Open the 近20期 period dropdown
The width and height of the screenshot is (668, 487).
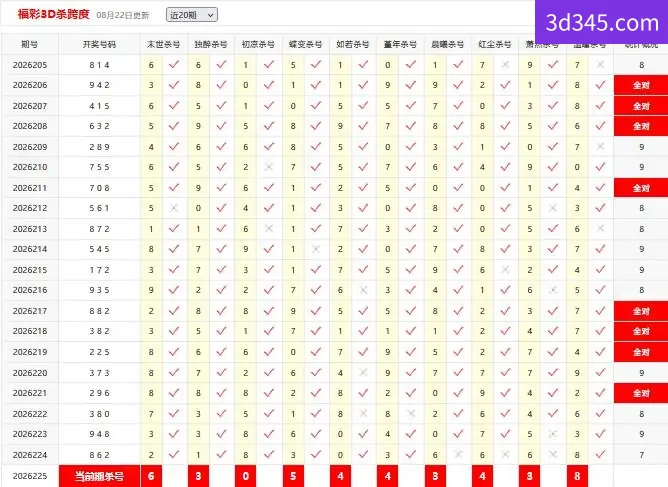click(192, 15)
